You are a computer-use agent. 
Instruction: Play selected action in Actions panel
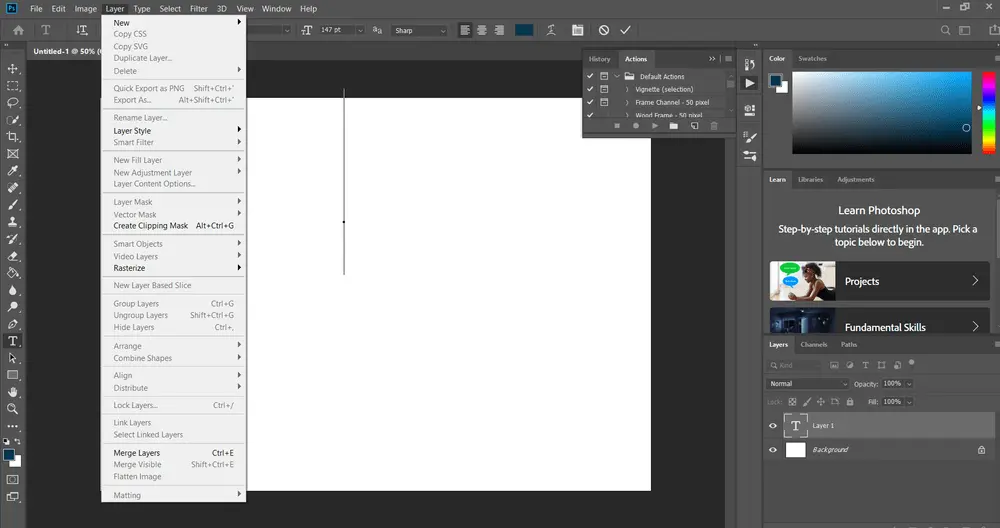point(654,126)
